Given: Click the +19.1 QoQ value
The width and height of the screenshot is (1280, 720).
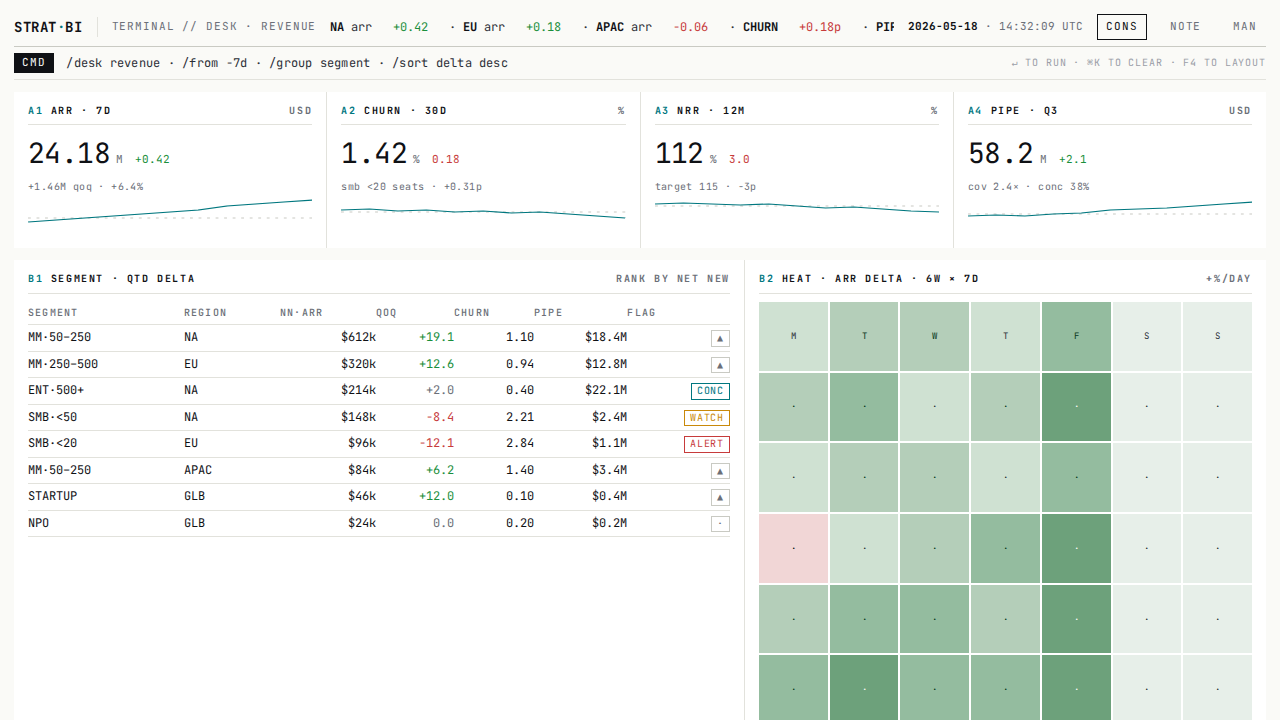Looking at the screenshot, I should 437,337.
